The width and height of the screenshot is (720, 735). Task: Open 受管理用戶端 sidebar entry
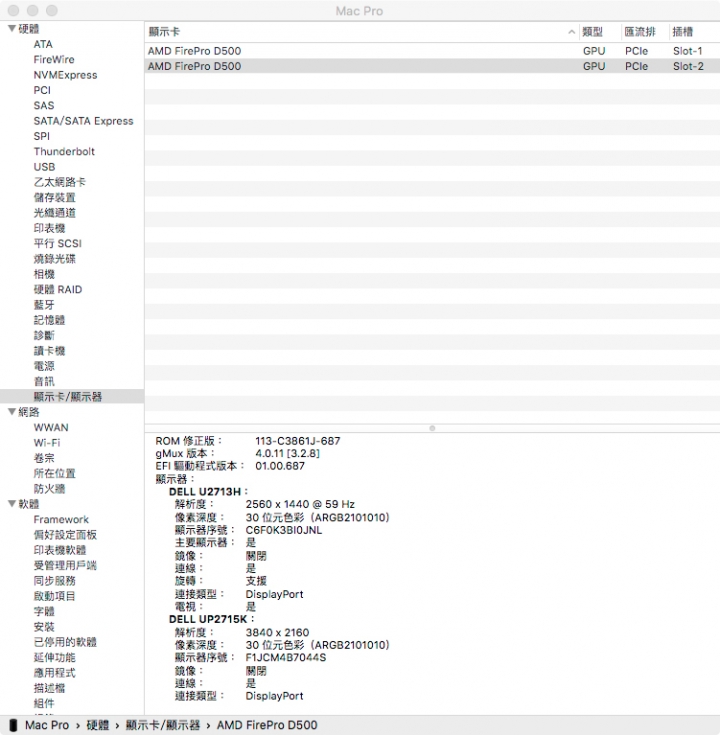[65, 565]
